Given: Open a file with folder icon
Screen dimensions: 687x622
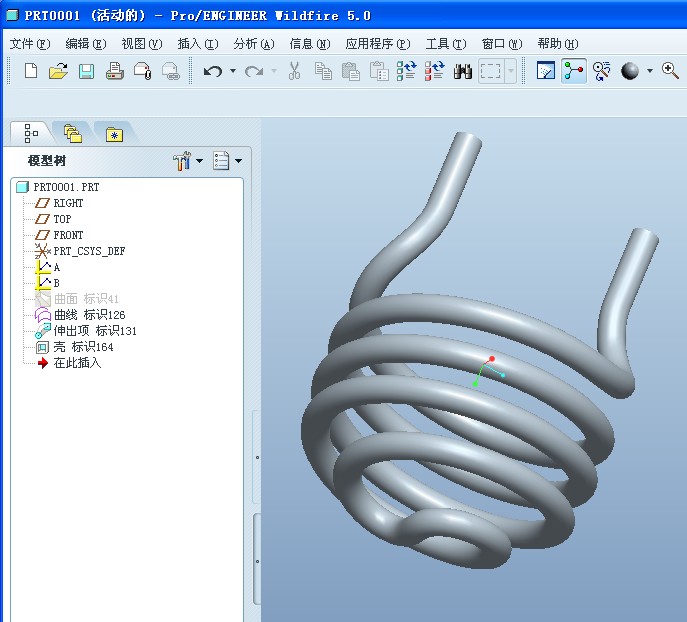Looking at the screenshot, I should point(58,71).
